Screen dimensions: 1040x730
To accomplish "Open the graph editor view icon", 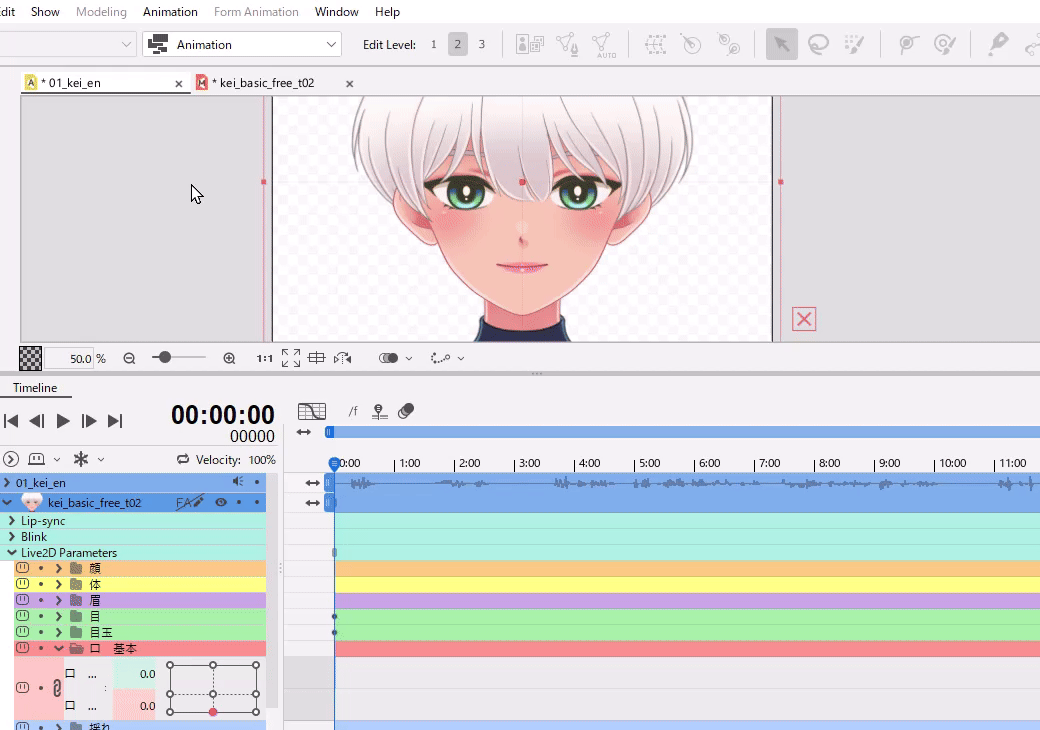I will coord(312,411).
